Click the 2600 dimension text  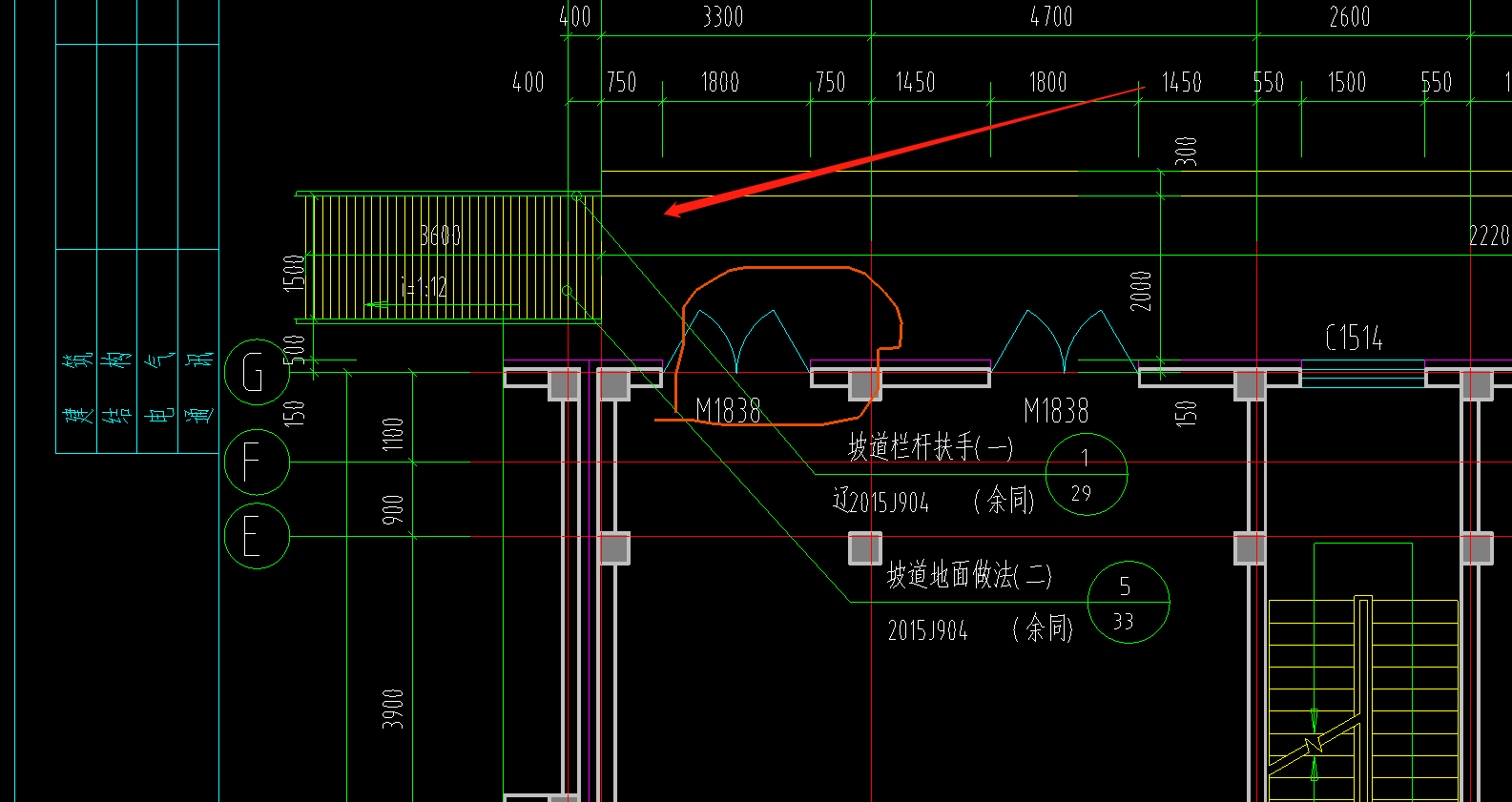(x=1350, y=16)
